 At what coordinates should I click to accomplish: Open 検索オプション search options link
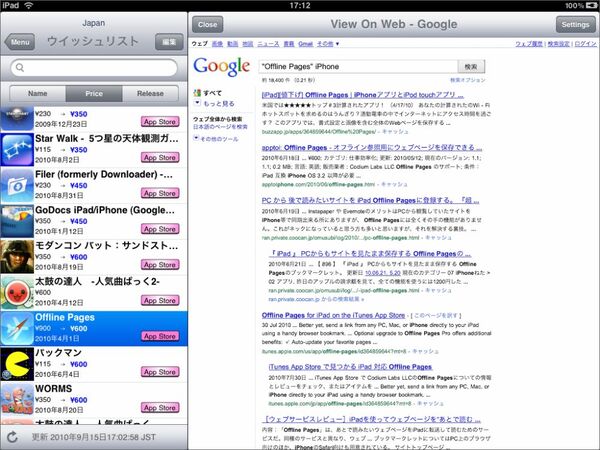pos(468,80)
